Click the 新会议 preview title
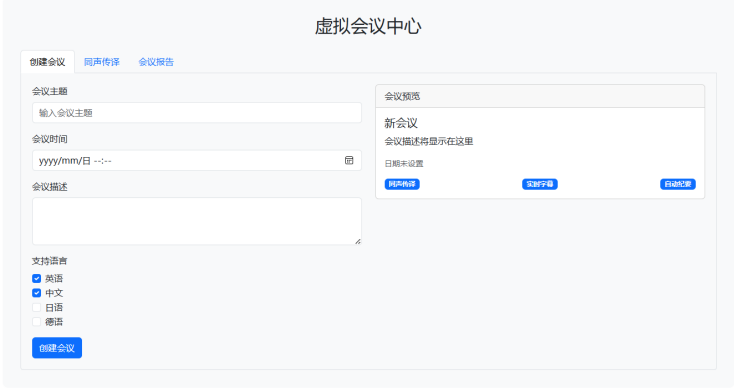This screenshot has height=390, width=734. point(401,123)
